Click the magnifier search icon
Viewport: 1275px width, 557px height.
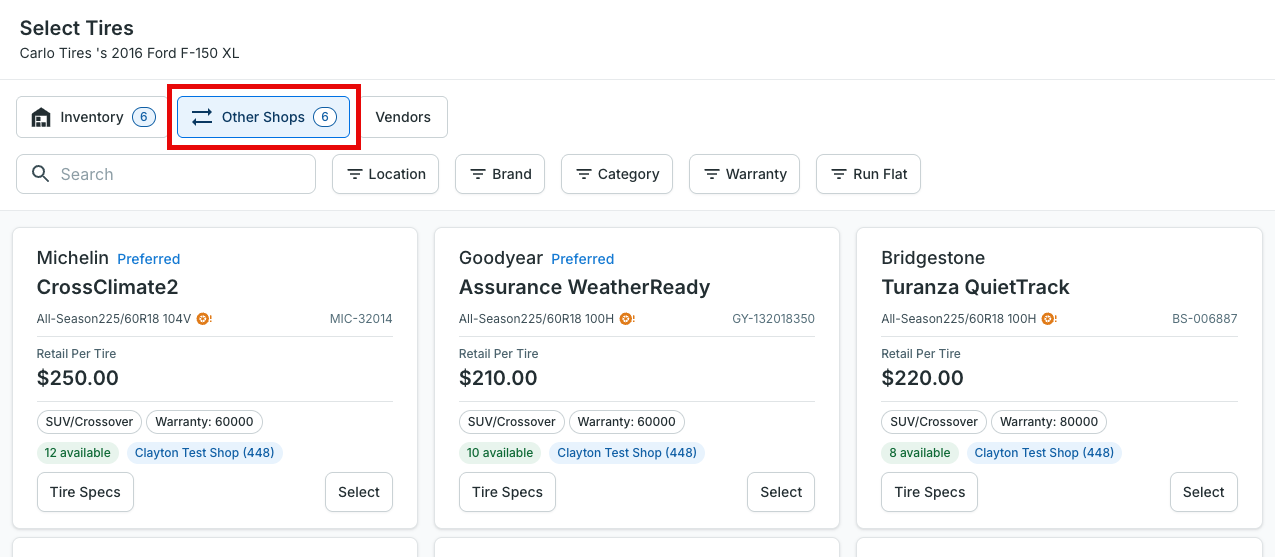point(41,174)
